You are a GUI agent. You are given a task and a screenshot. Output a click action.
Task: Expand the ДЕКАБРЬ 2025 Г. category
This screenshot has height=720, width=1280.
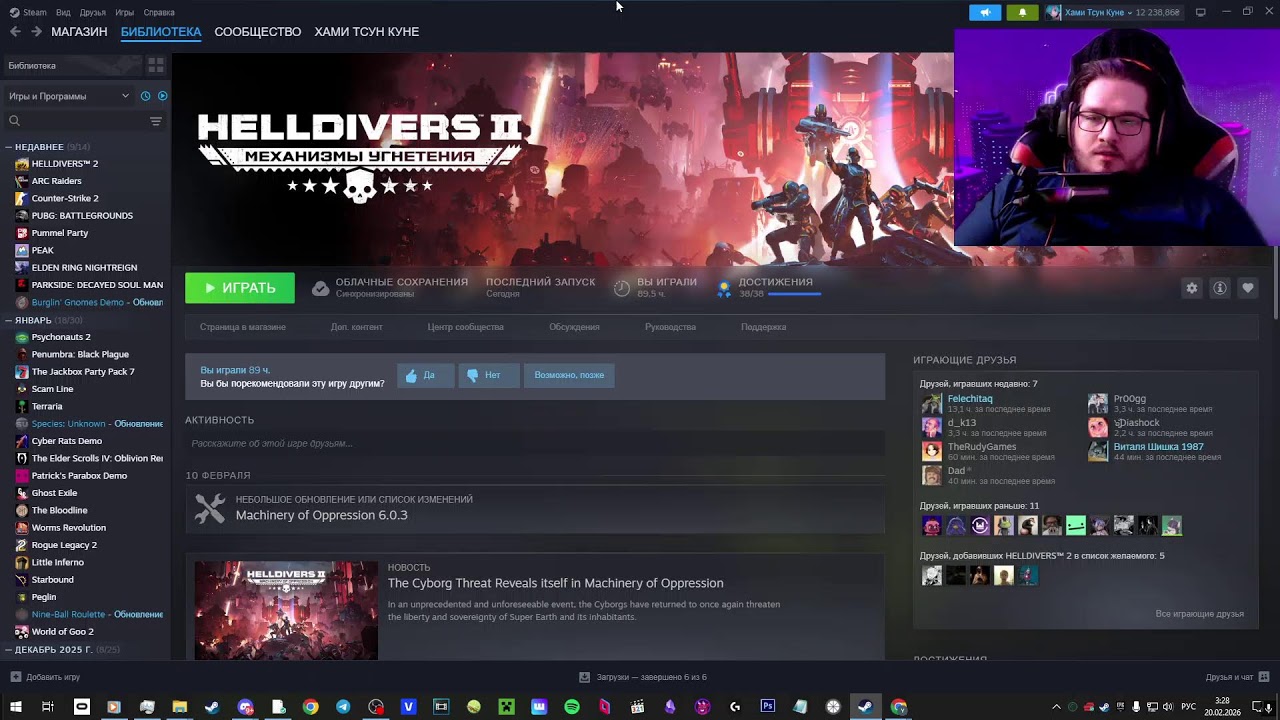10,650
